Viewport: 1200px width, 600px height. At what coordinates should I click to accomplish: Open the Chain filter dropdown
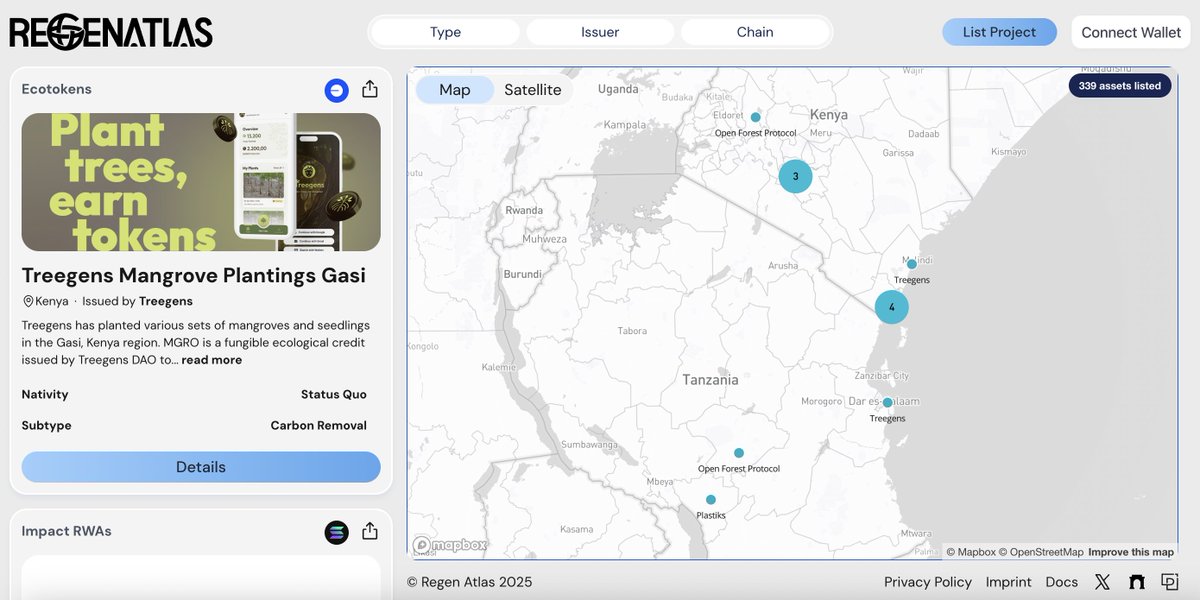click(755, 32)
